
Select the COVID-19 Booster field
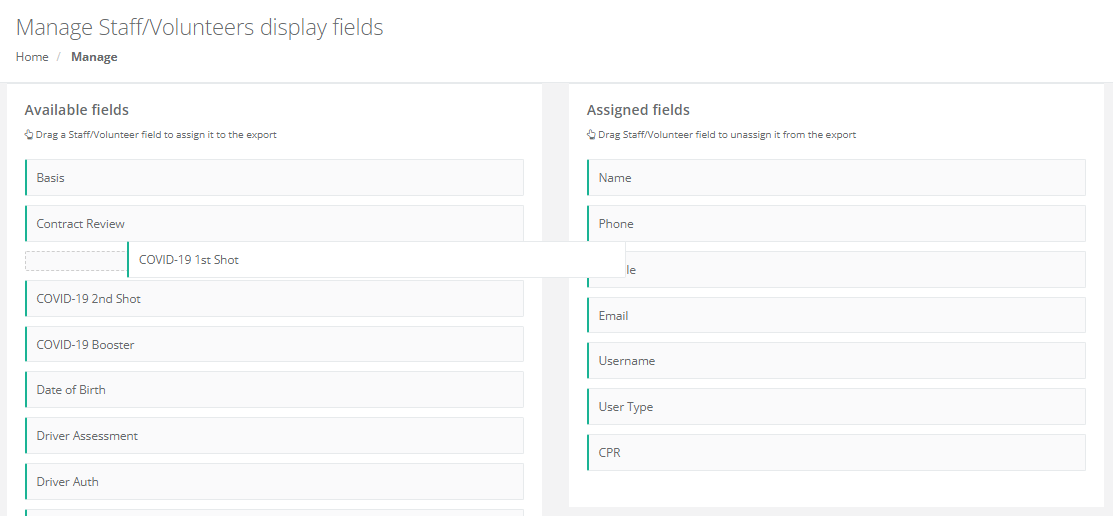pyautogui.click(x=274, y=344)
